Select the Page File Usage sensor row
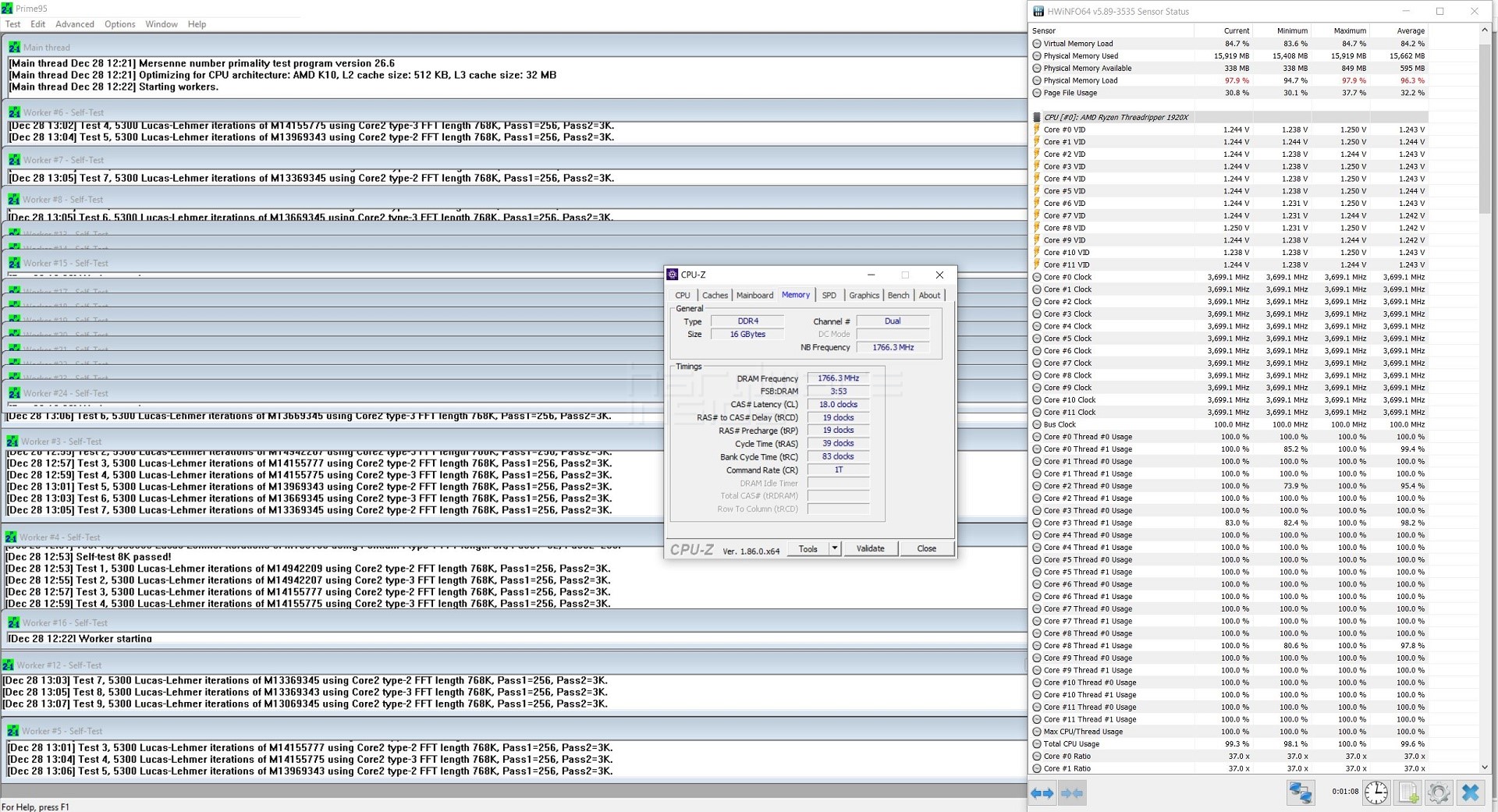The height and width of the screenshot is (812, 1498). point(1229,93)
